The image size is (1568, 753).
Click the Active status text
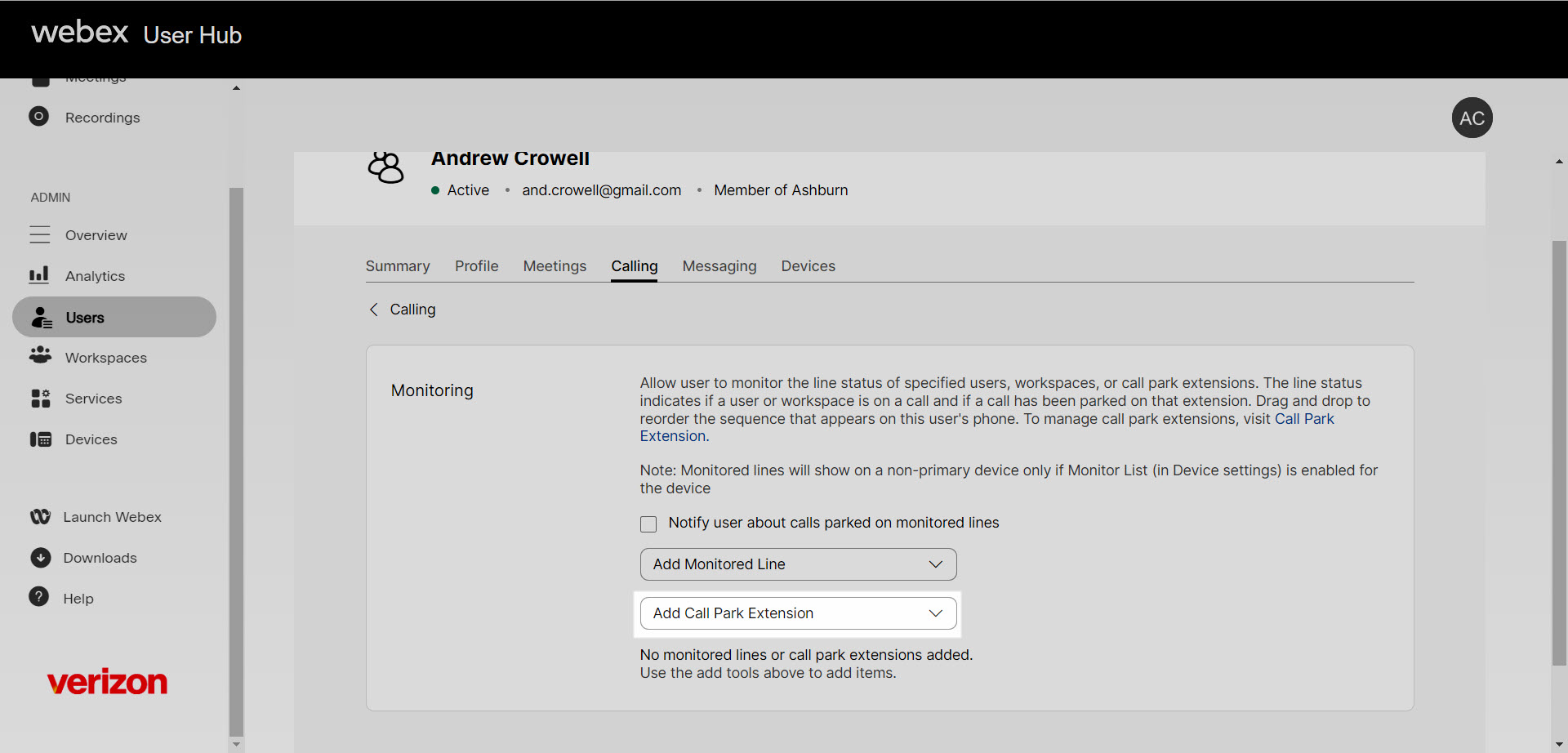(x=468, y=190)
